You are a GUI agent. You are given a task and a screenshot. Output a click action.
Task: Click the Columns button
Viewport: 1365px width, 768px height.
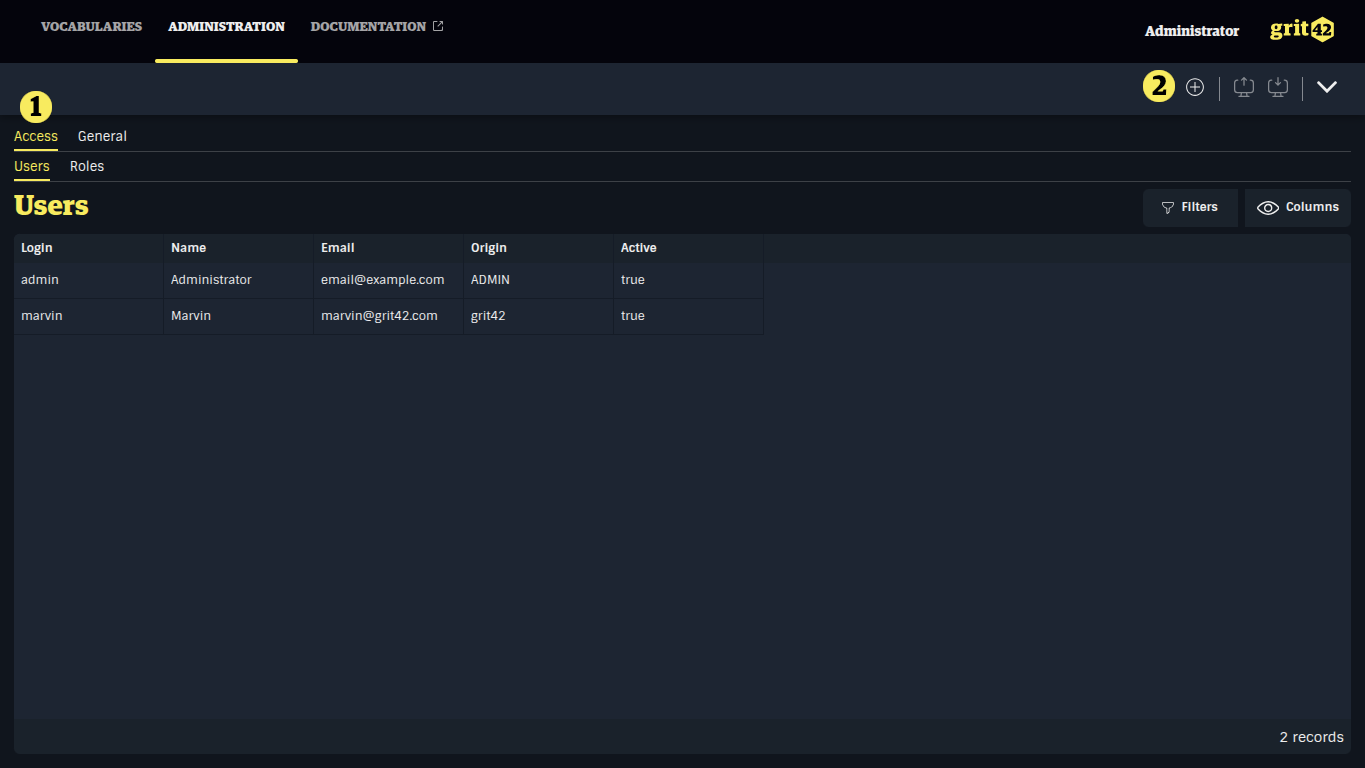[x=1297, y=207]
